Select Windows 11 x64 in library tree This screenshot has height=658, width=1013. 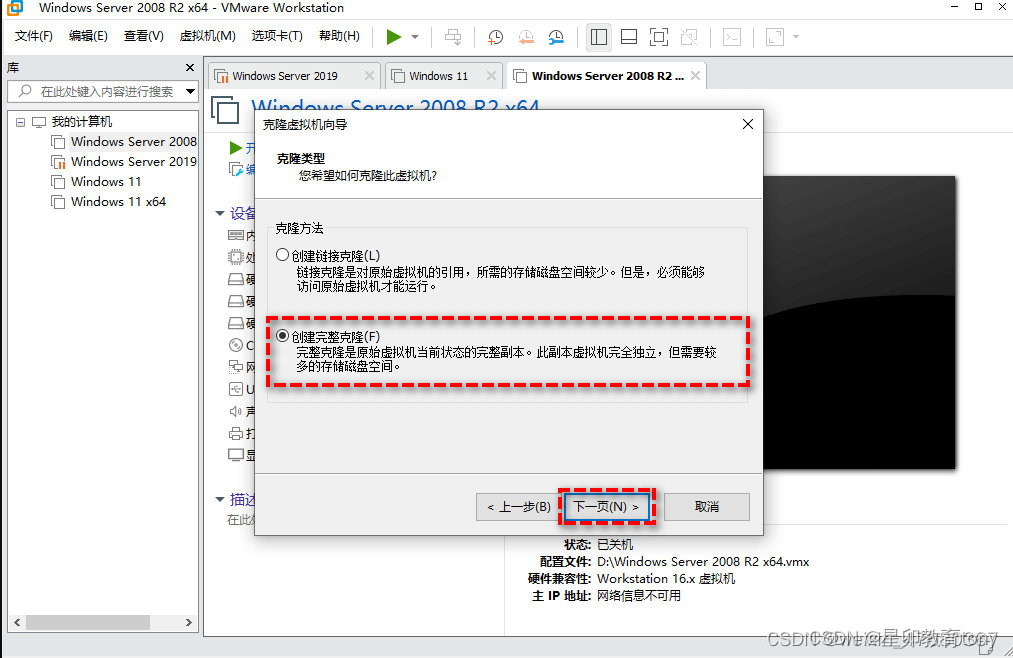coord(118,201)
